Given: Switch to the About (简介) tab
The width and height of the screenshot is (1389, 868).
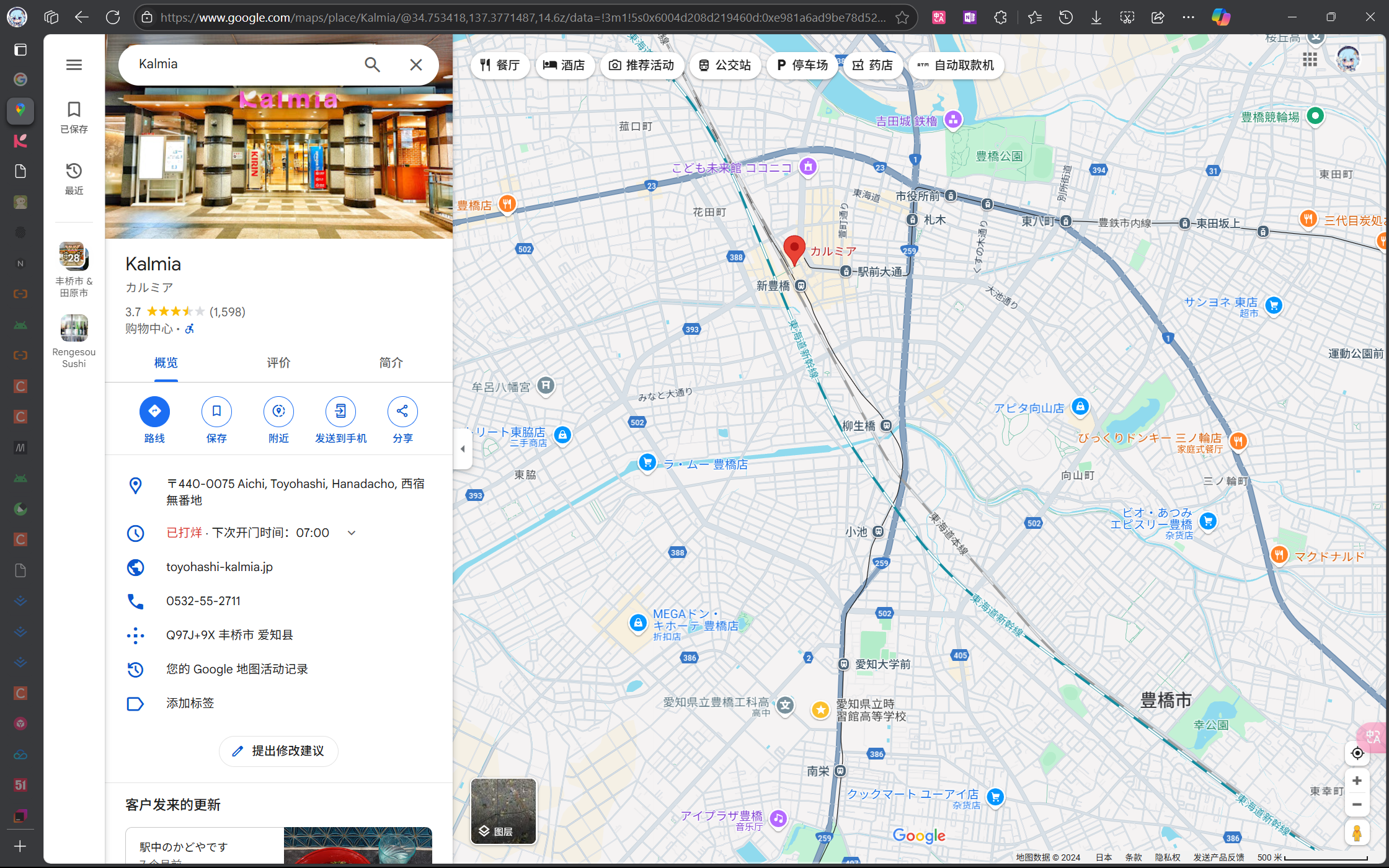Looking at the screenshot, I should (x=391, y=363).
